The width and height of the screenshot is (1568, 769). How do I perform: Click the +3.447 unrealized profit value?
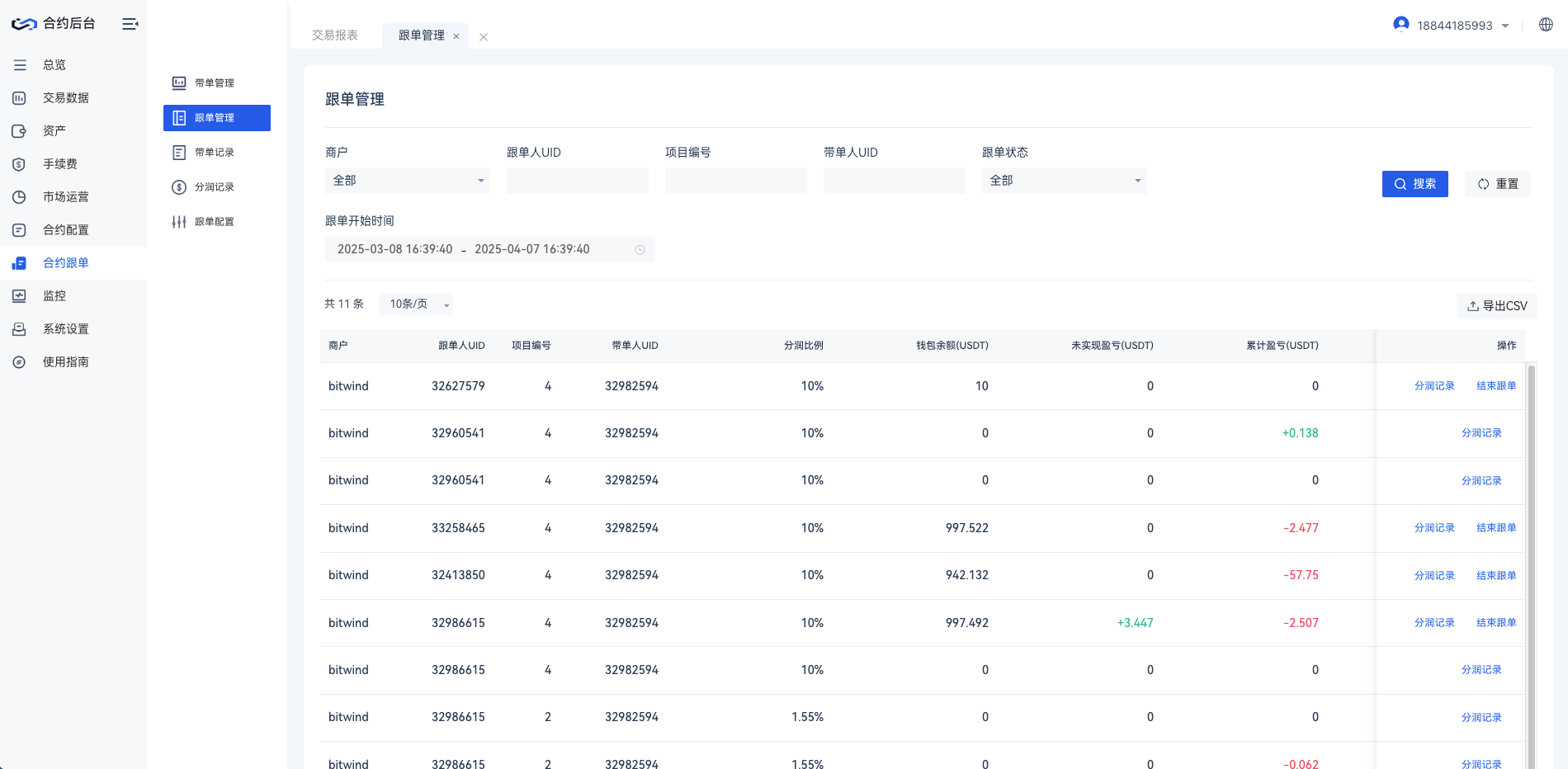click(x=1136, y=623)
